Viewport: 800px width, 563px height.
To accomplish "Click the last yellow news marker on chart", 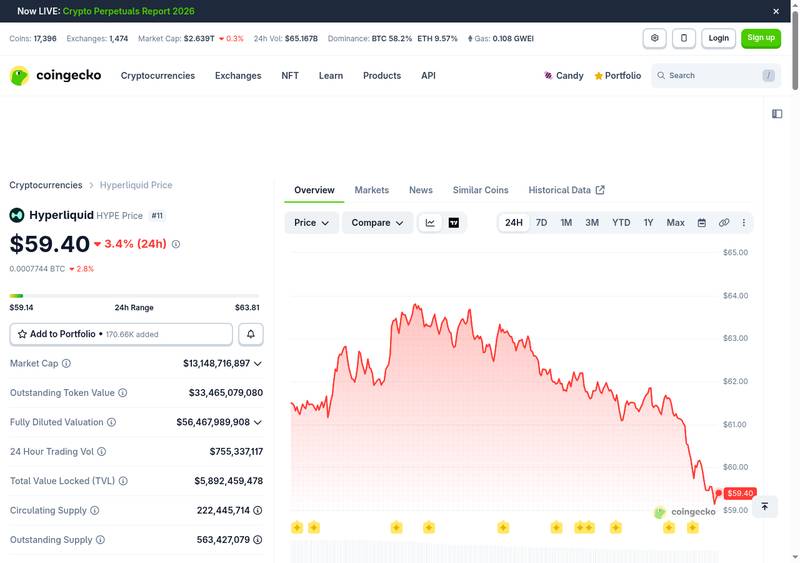I will click(692, 527).
